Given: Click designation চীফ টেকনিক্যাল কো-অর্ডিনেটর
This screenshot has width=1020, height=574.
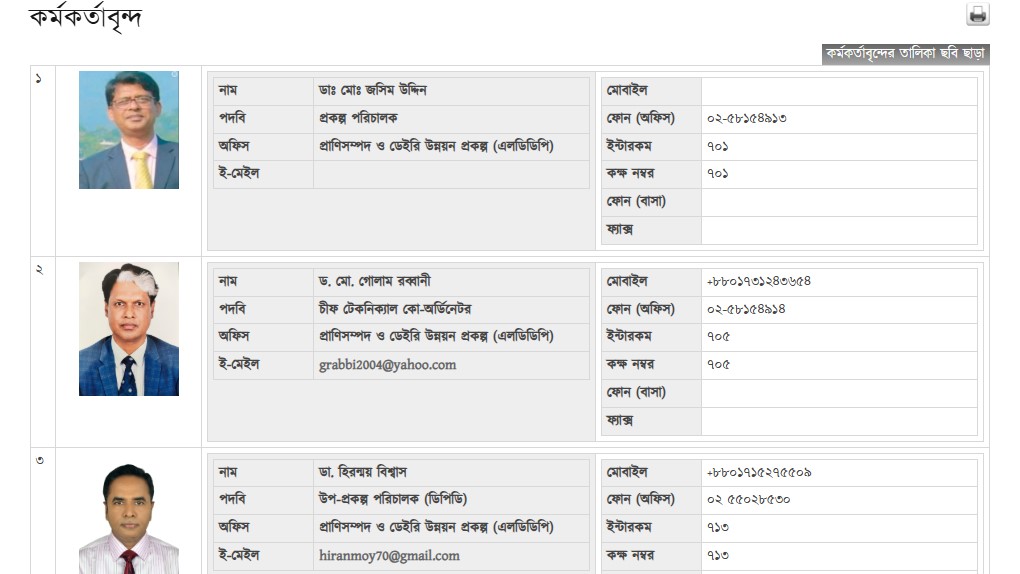Looking at the screenshot, I should [395, 308].
